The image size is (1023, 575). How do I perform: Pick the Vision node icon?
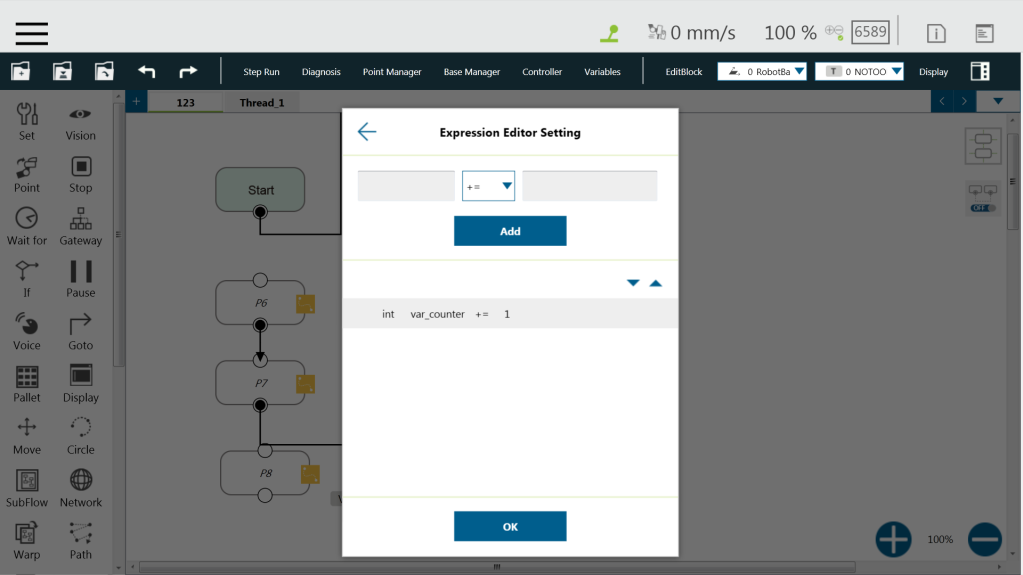(81, 116)
